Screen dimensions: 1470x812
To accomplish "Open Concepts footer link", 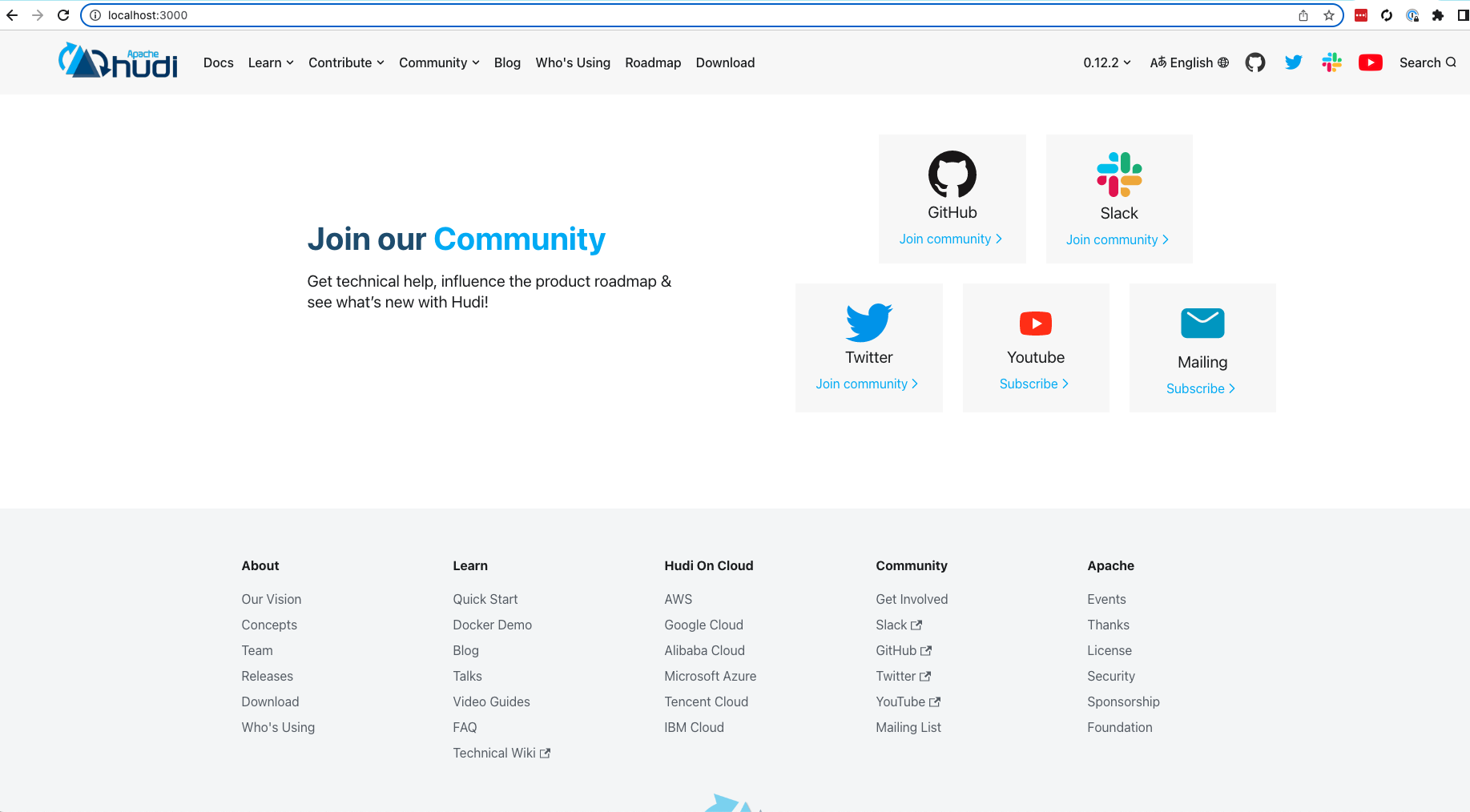I will tap(269, 625).
